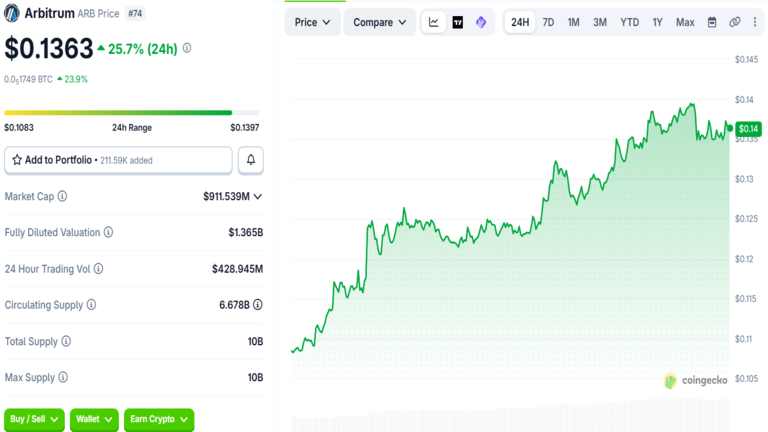Image resolution: width=768 pixels, height=432 pixels.
Task: Click the Max Supply 10B value
Action: pos(255,378)
